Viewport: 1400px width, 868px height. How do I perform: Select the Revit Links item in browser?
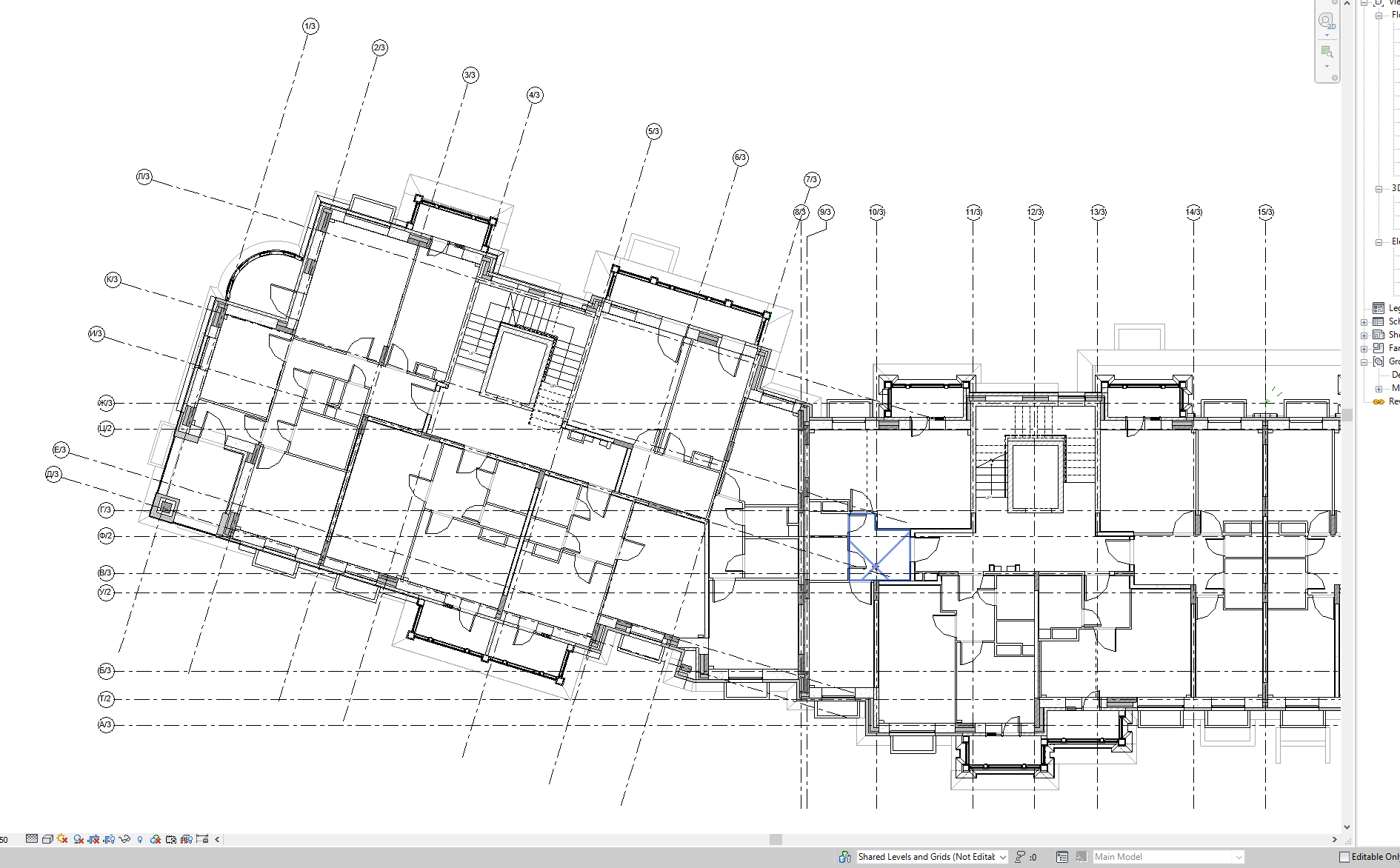point(1393,401)
